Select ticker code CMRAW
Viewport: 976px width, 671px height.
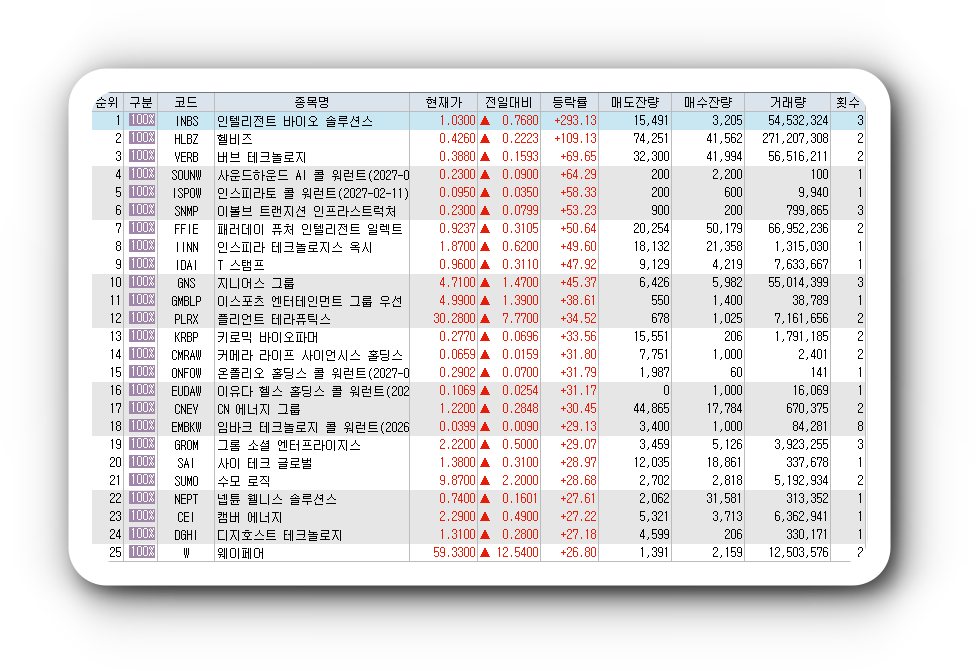pyautogui.click(x=186, y=355)
